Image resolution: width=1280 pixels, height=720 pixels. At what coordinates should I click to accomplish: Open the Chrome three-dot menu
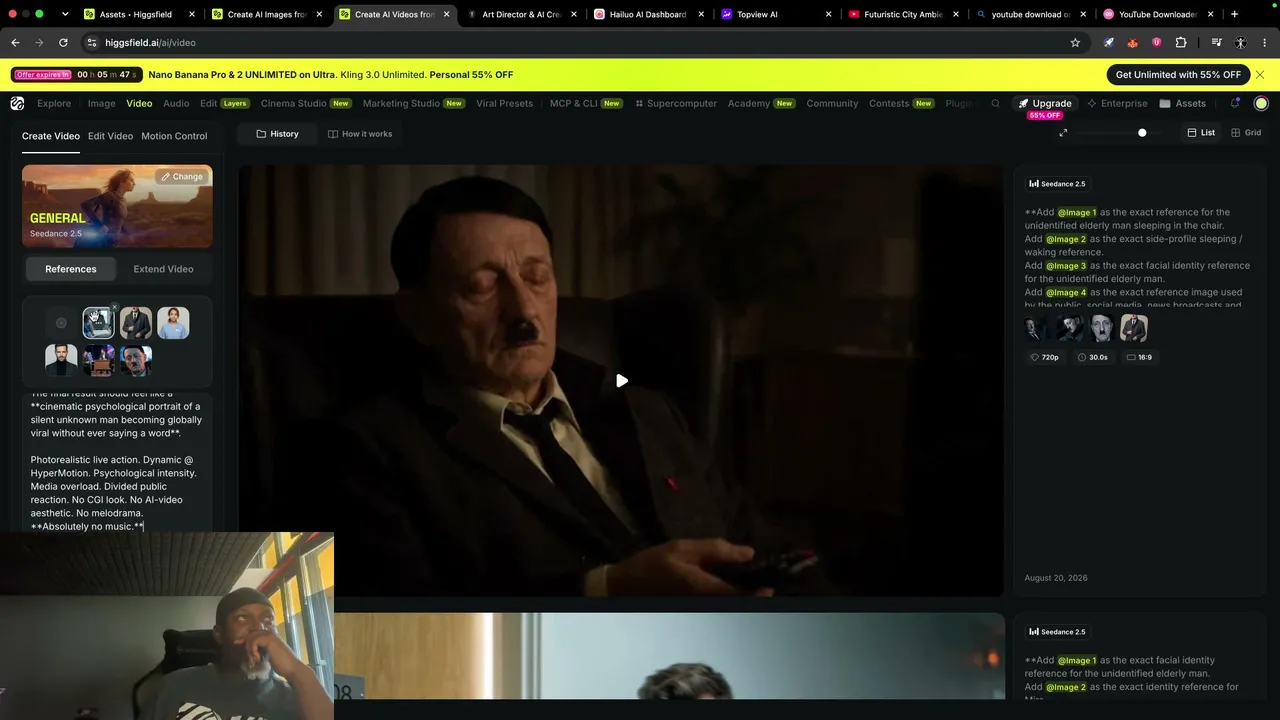coord(1265,43)
